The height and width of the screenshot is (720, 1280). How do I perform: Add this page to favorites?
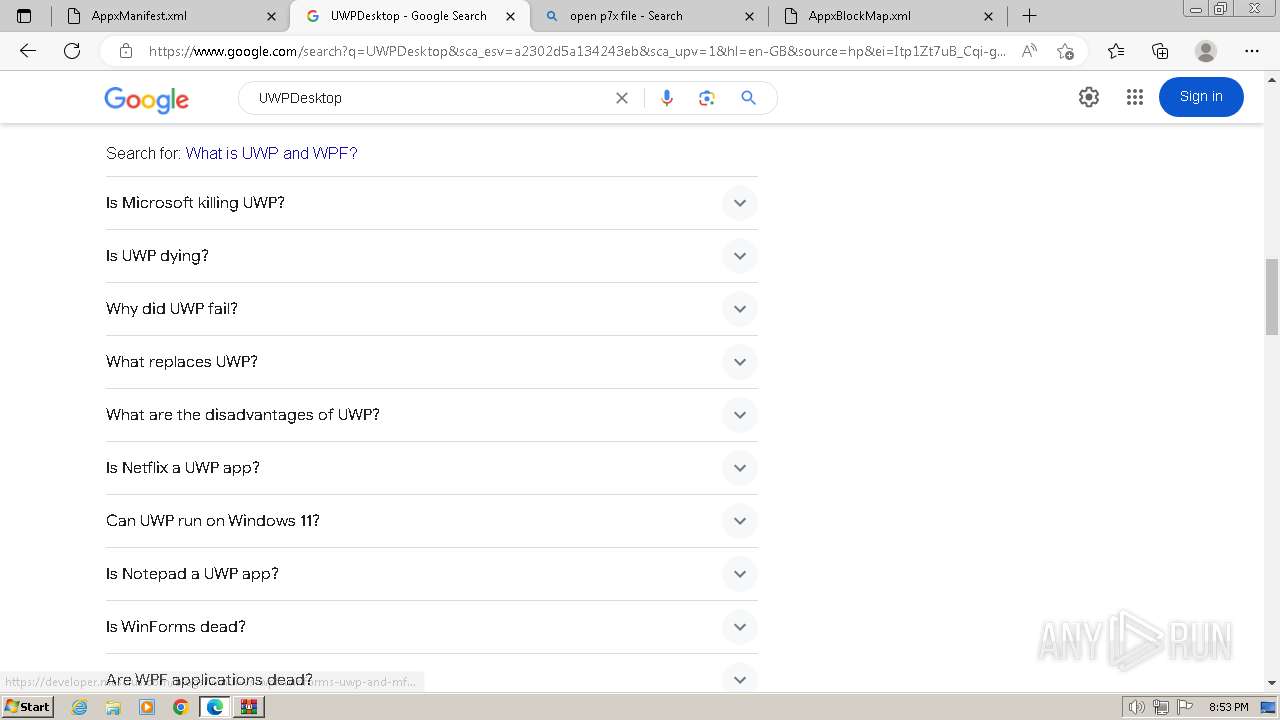pos(1065,51)
